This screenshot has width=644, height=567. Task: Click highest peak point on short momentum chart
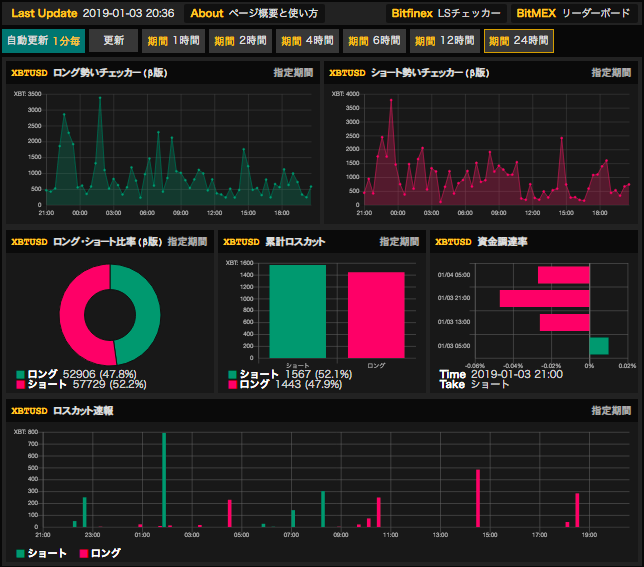(391, 100)
